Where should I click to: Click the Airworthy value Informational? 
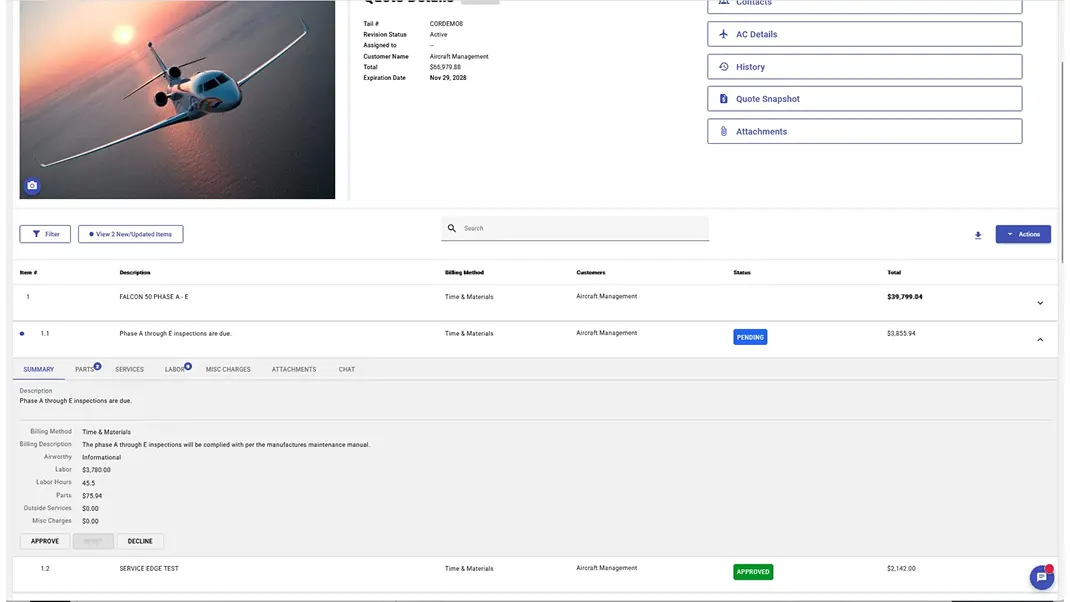[x=101, y=457]
